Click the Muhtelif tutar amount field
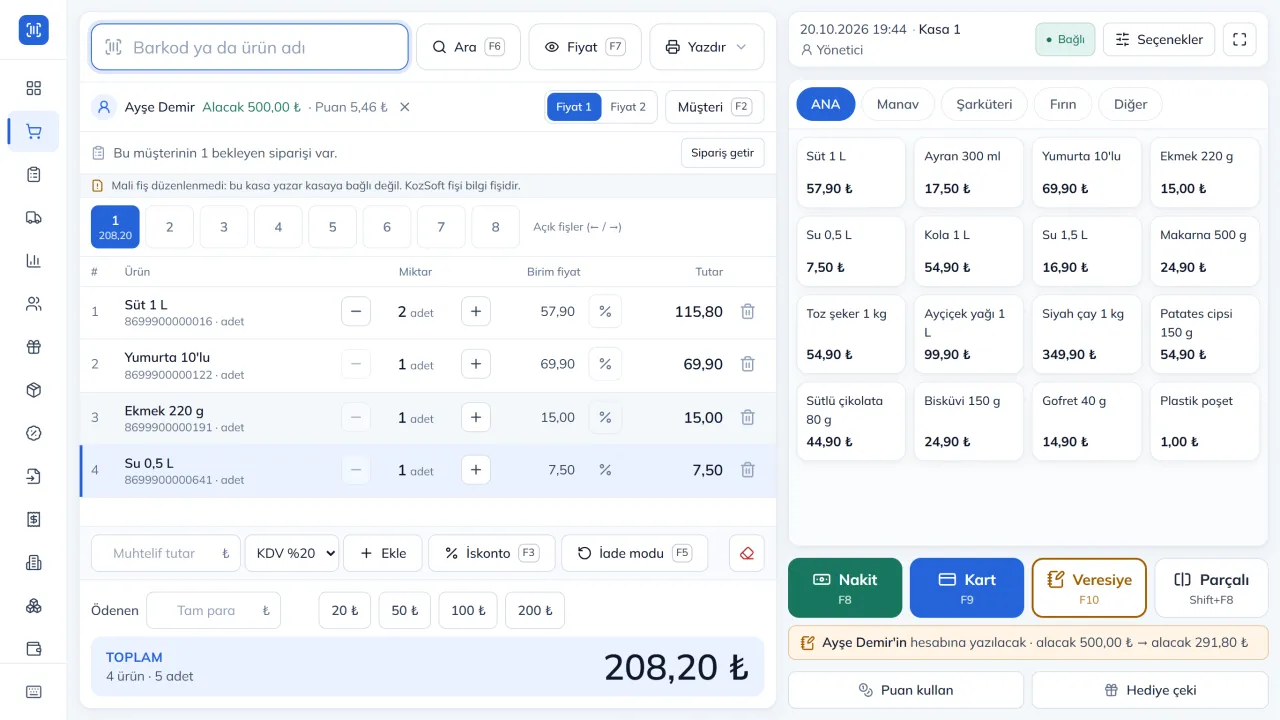Screen dimensions: 1280x720 166,553
